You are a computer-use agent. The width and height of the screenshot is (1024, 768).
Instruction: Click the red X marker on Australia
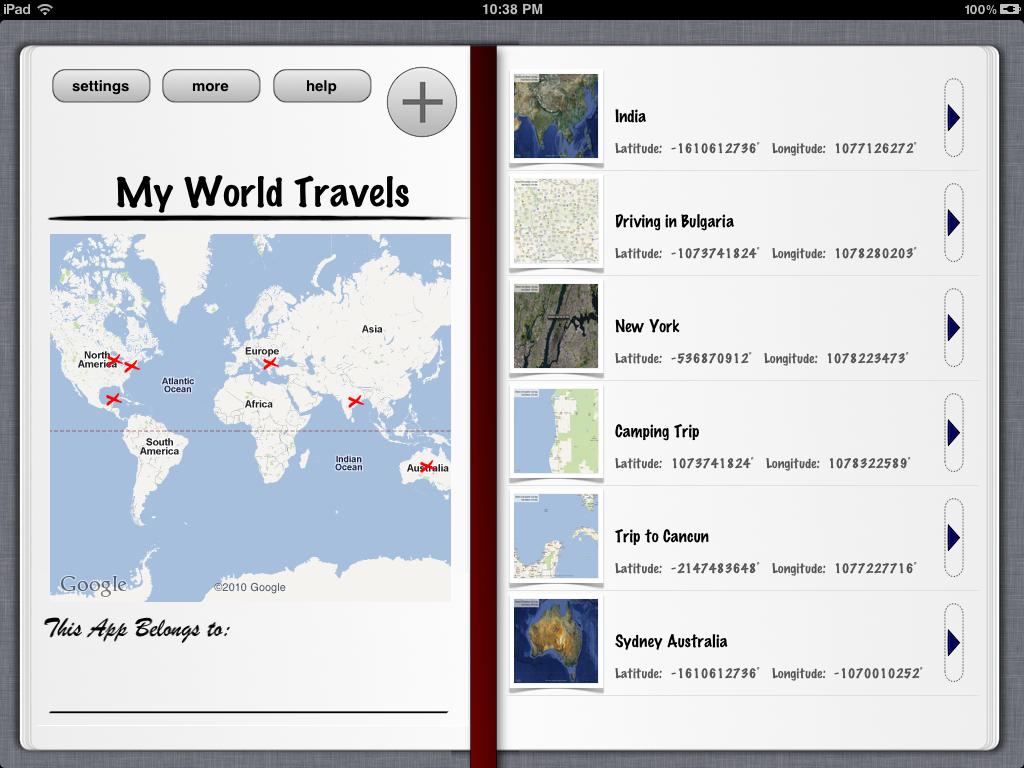point(427,466)
